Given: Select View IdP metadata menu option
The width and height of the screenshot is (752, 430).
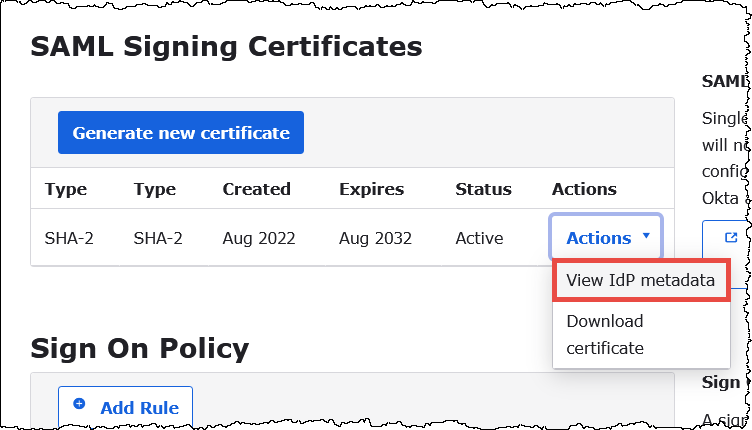Looking at the screenshot, I should click(640, 281).
